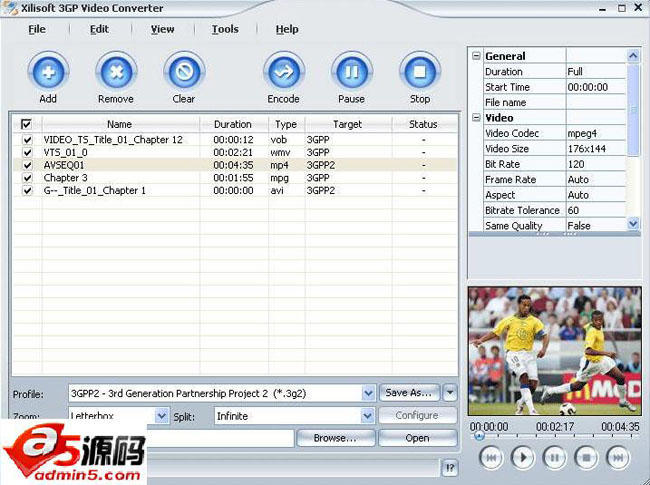Viewport: 650px width, 485px height.
Task: Open the Profile dropdown list
Action: (x=368, y=393)
